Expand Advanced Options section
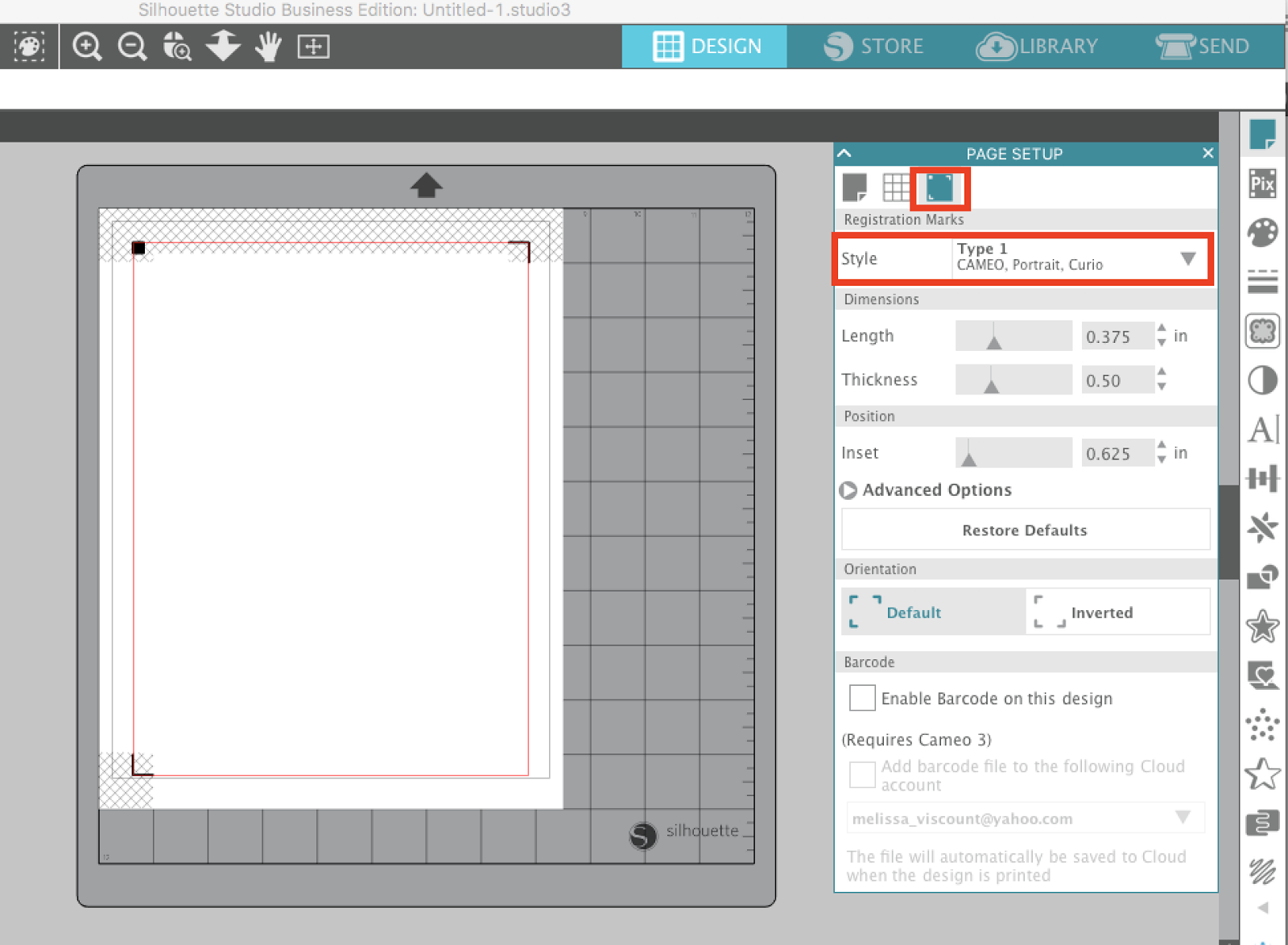1288x945 pixels. point(848,490)
